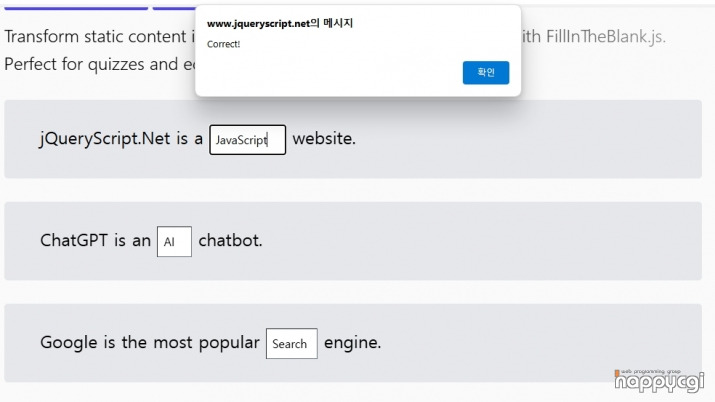Viewport: 715px width, 402px height.
Task: Click the alert title 'www.jqueryscript.net의 메시지'
Action: pyautogui.click(x=280, y=23)
